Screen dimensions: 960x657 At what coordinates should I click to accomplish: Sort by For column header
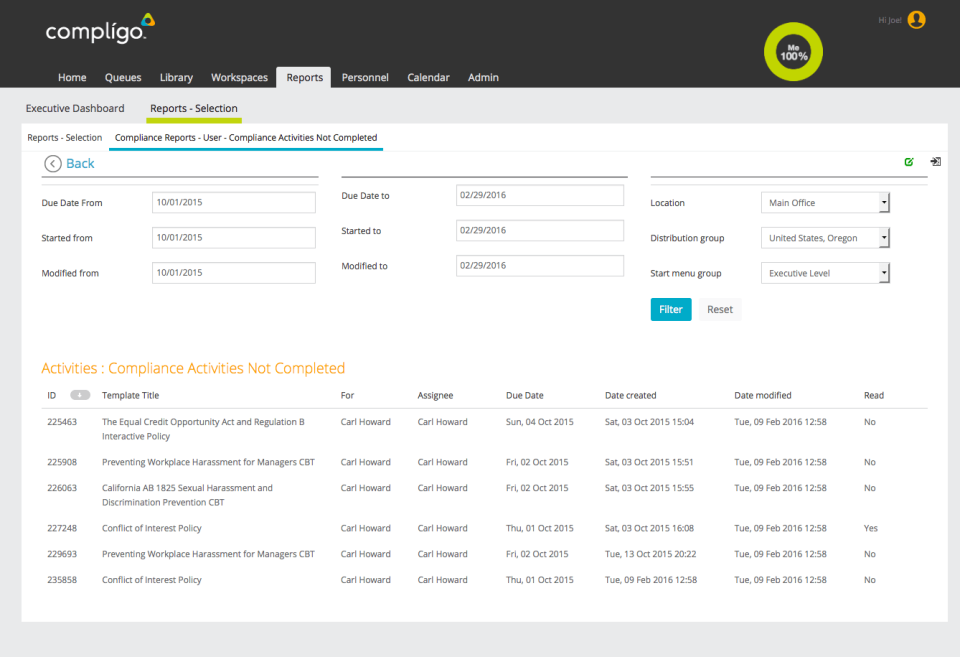[x=347, y=396]
